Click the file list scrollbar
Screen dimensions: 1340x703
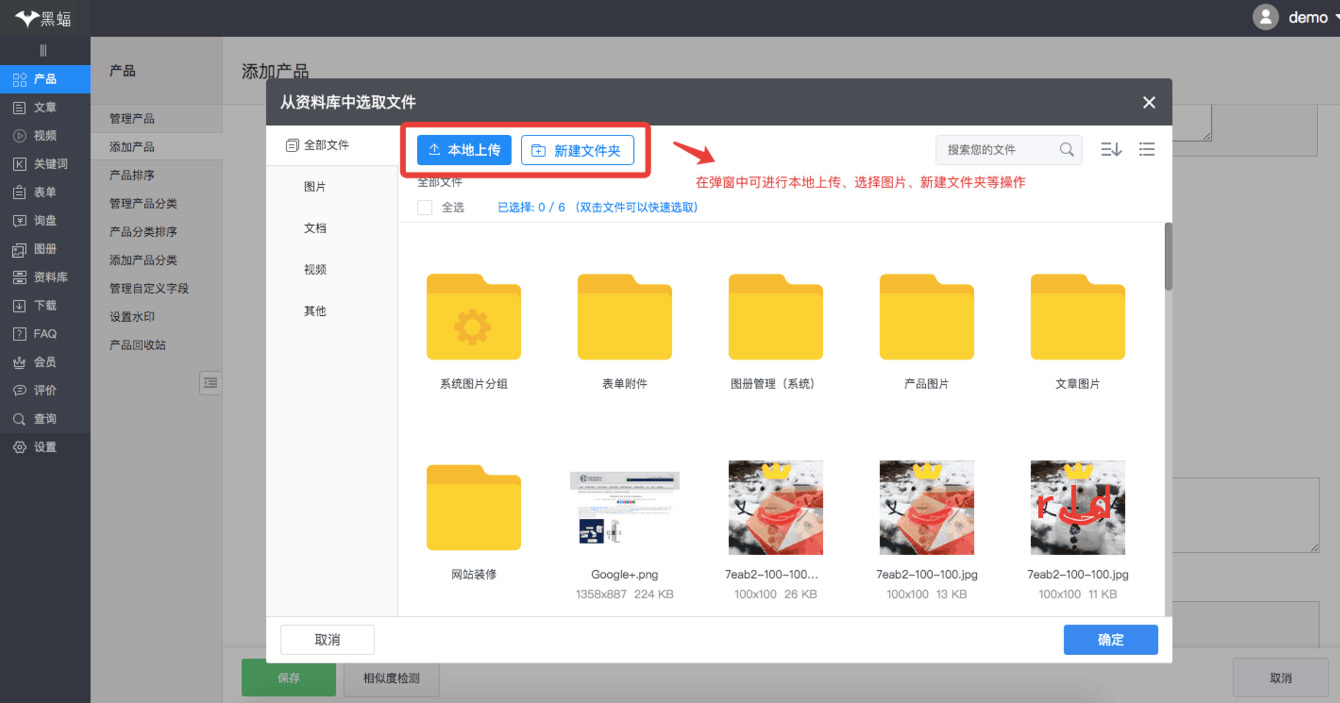1168,257
